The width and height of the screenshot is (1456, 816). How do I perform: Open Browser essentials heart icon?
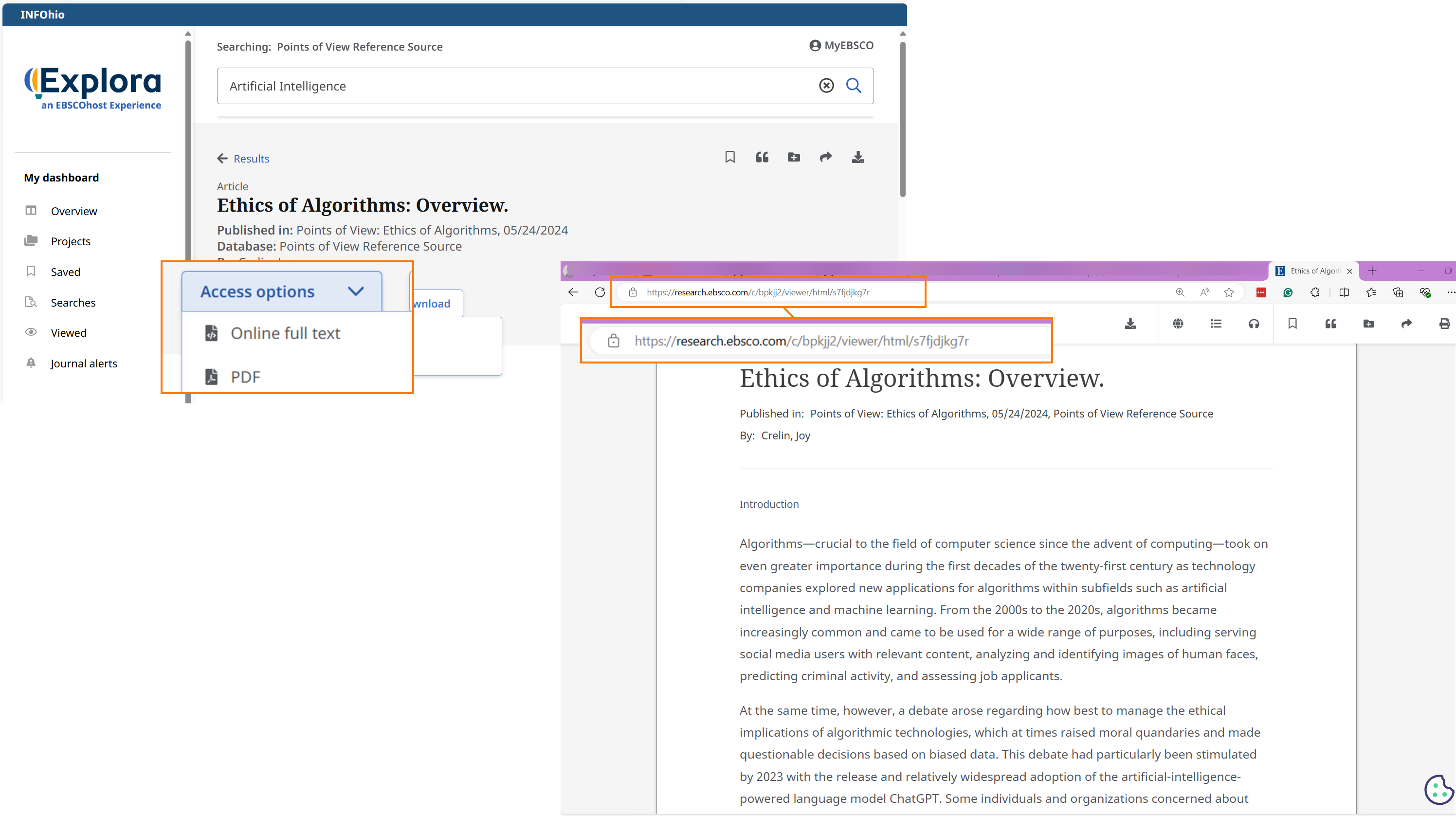click(x=1425, y=292)
